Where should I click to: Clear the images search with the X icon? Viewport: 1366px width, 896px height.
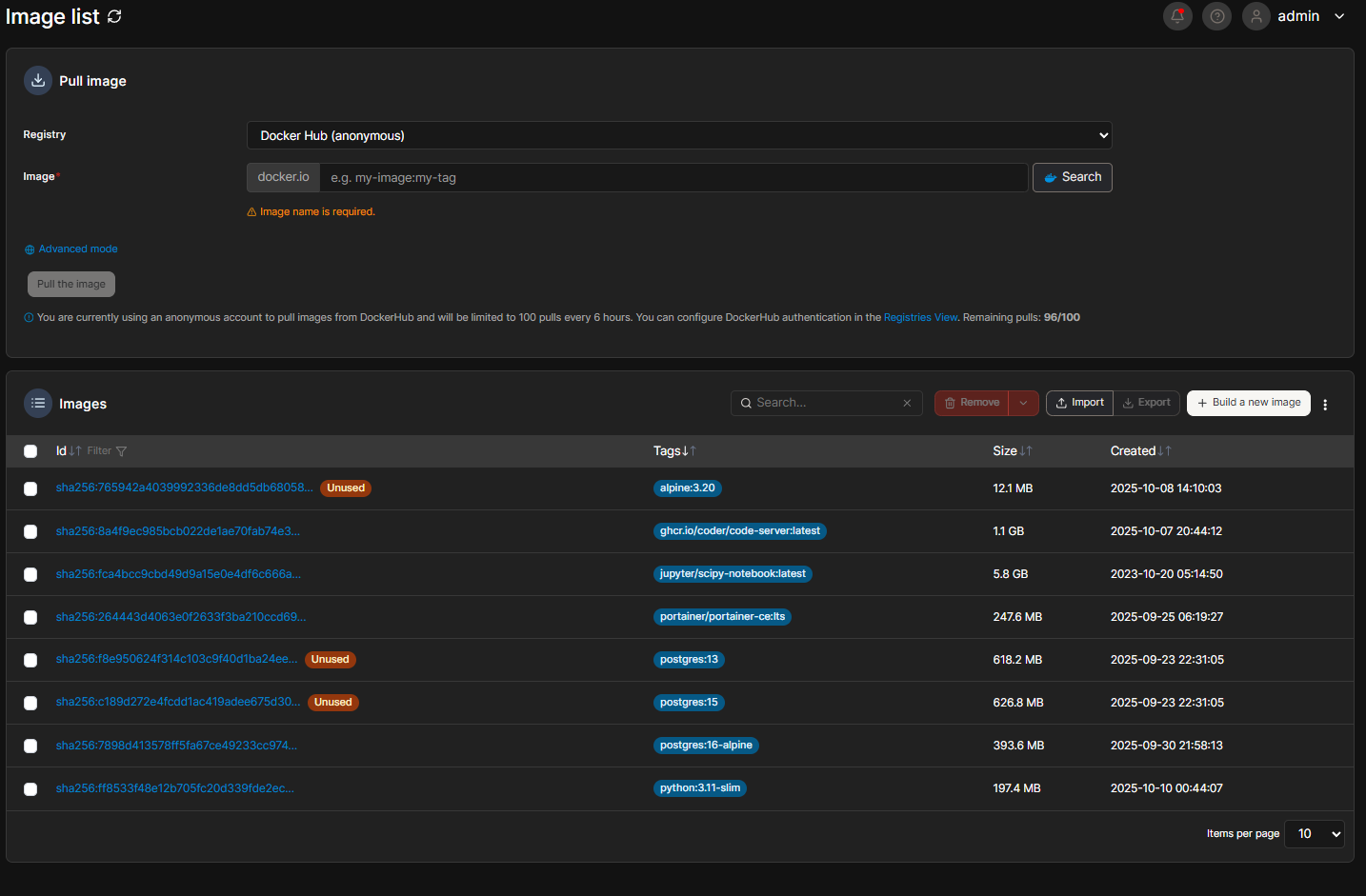907,404
